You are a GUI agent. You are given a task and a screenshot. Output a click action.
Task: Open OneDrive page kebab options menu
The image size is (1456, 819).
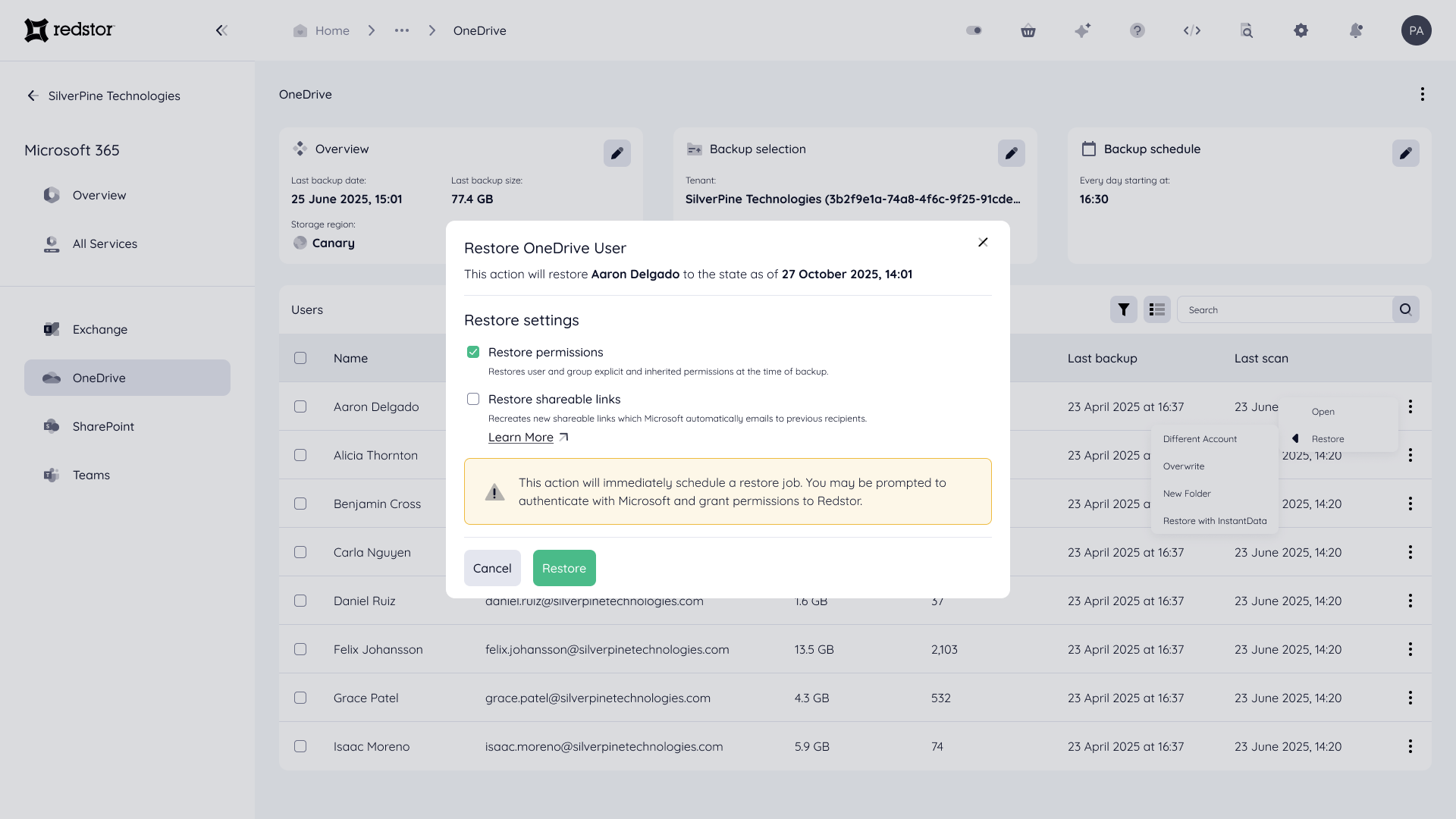tap(1422, 94)
